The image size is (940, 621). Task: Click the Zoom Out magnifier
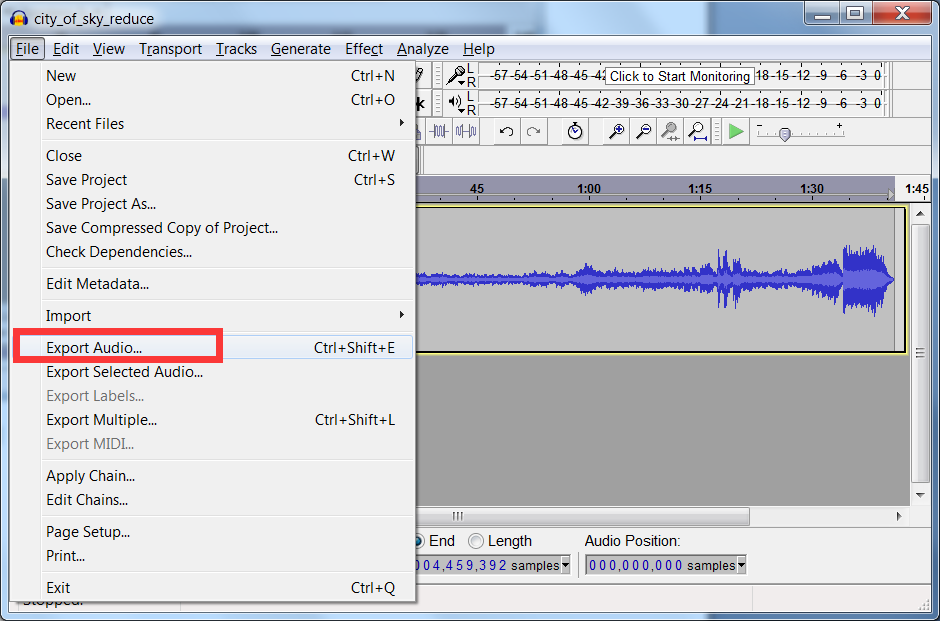point(644,132)
